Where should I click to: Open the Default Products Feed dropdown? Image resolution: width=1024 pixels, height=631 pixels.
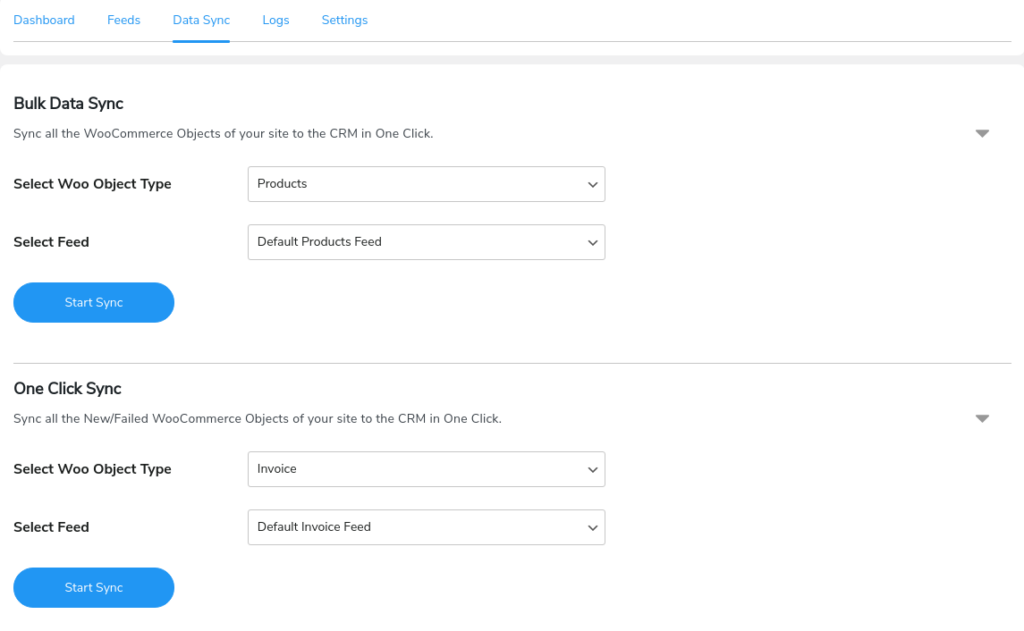pos(426,242)
